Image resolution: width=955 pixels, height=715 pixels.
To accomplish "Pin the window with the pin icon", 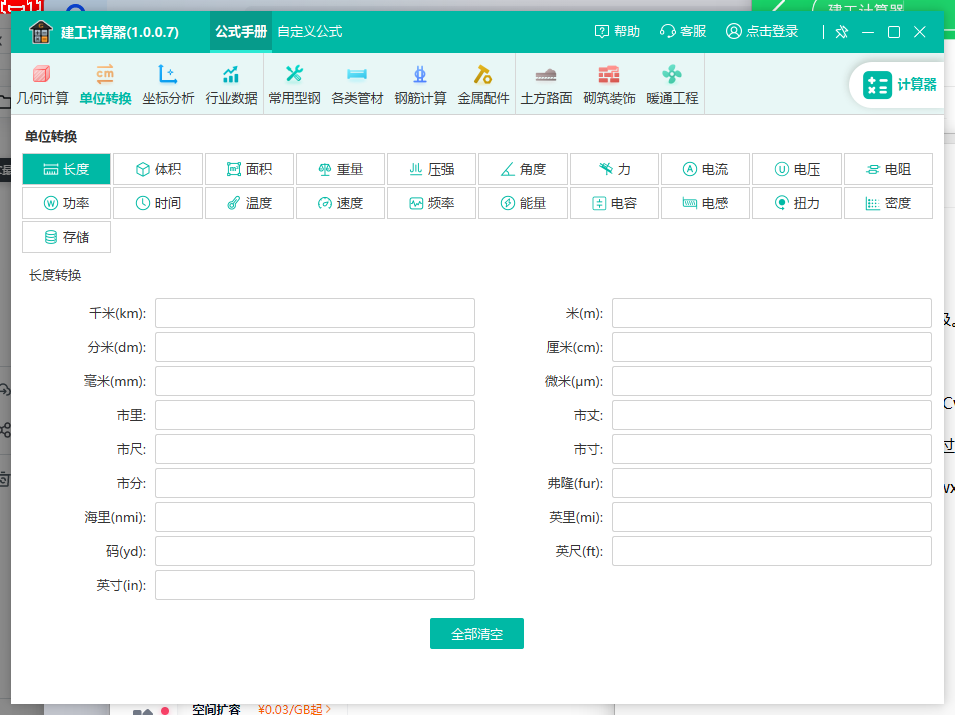I will (x=842, y=32).
